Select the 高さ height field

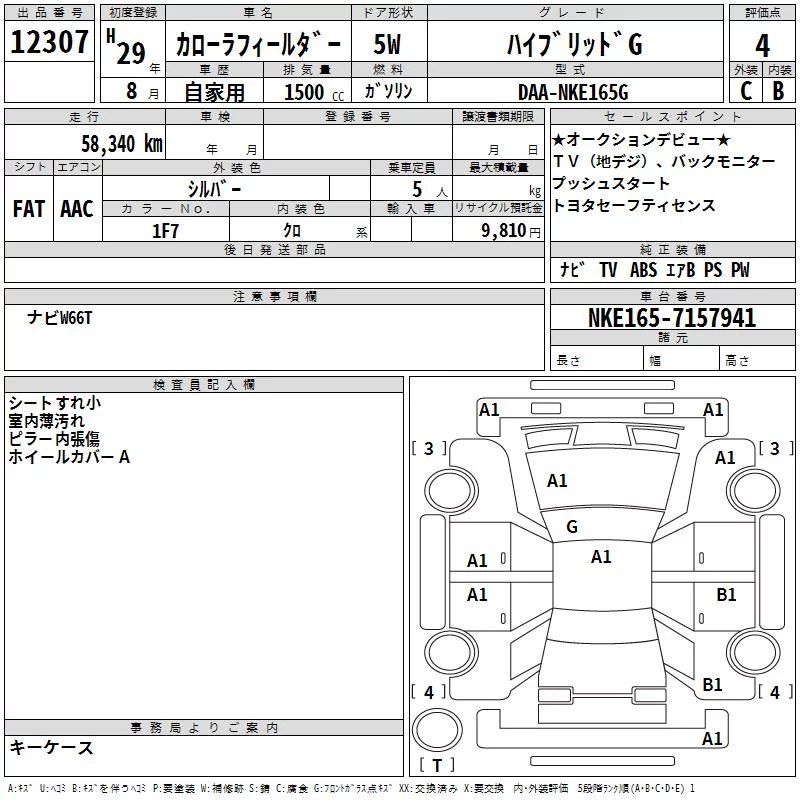[x=757, y=360]
